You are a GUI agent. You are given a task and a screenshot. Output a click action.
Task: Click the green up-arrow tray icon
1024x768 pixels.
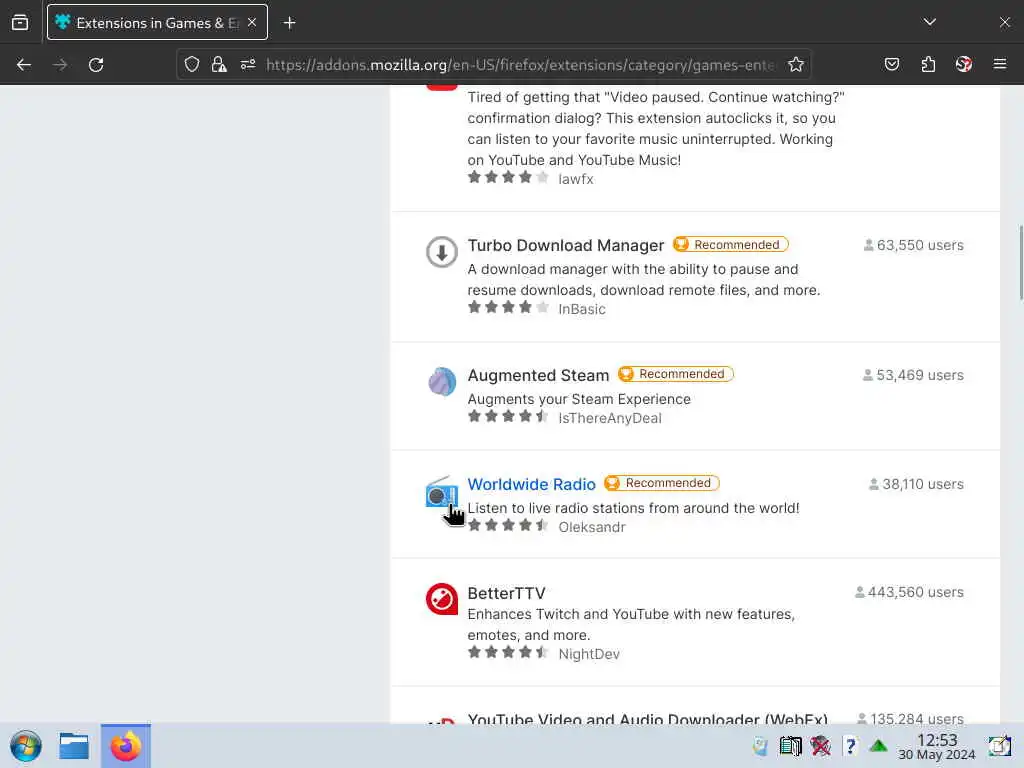878,745
